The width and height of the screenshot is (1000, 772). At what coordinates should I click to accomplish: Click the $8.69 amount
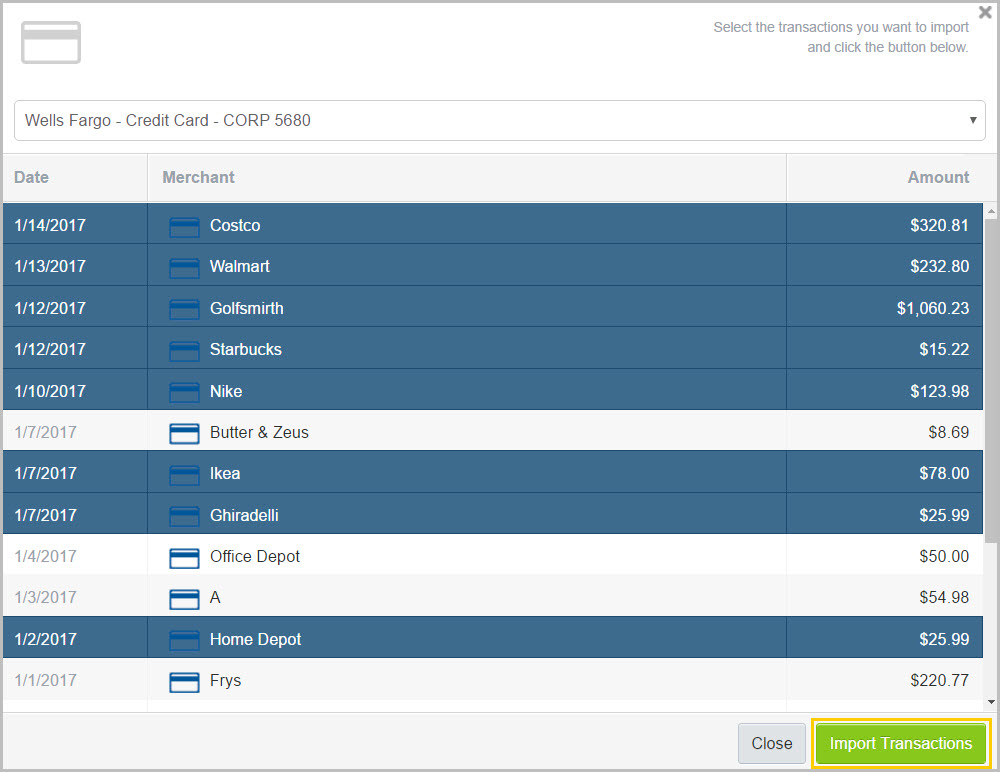click(948, 432)
